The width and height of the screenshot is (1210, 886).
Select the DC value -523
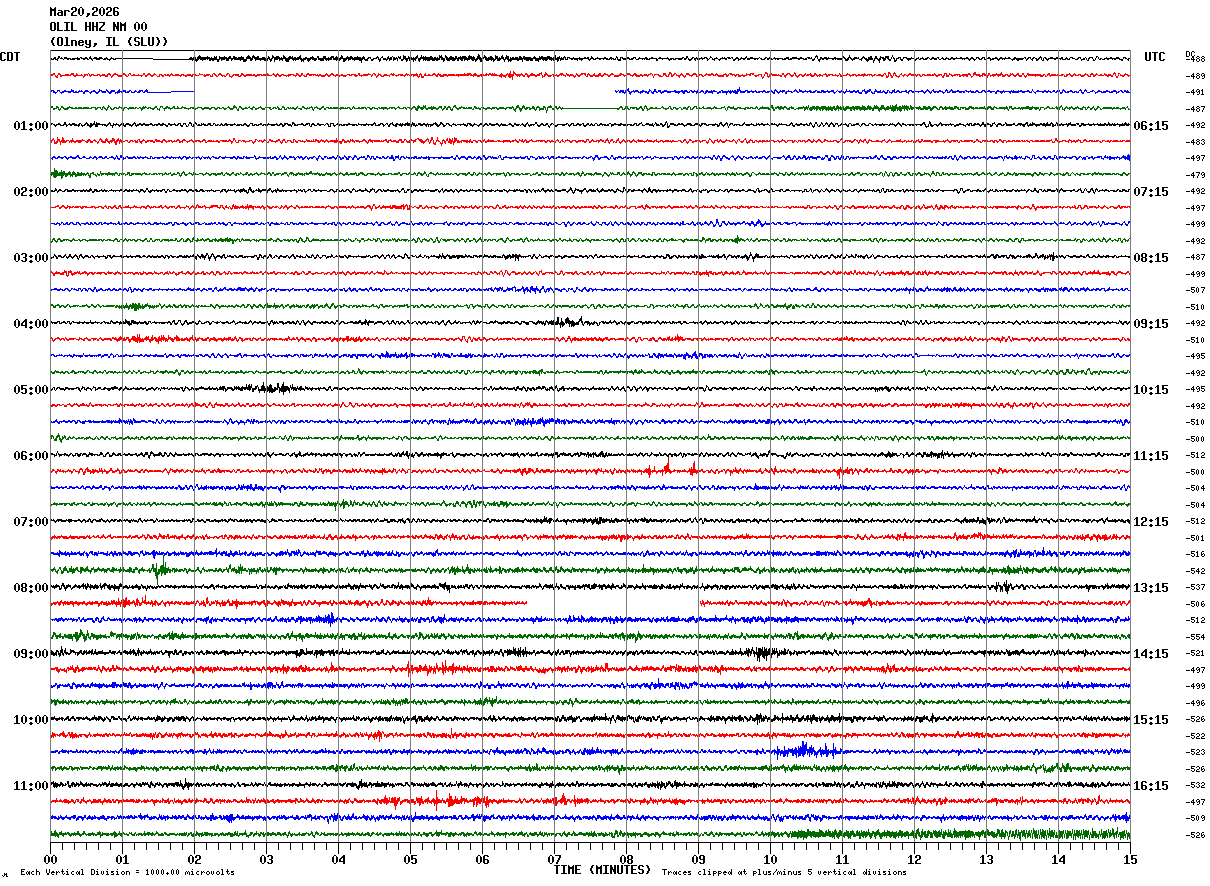[1195, 753]
